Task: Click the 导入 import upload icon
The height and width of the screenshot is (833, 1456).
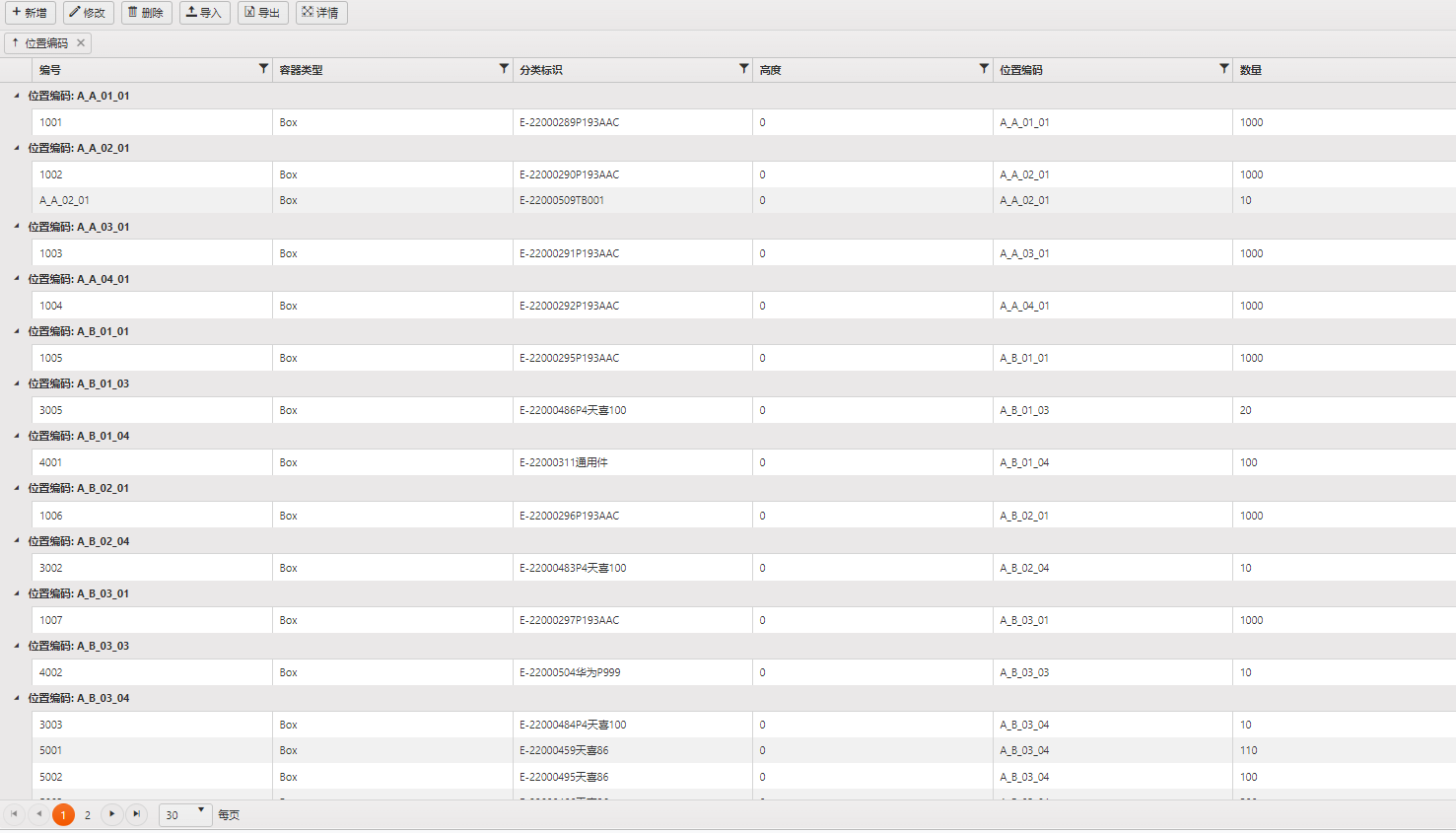Action: click(x=189, y=14)
